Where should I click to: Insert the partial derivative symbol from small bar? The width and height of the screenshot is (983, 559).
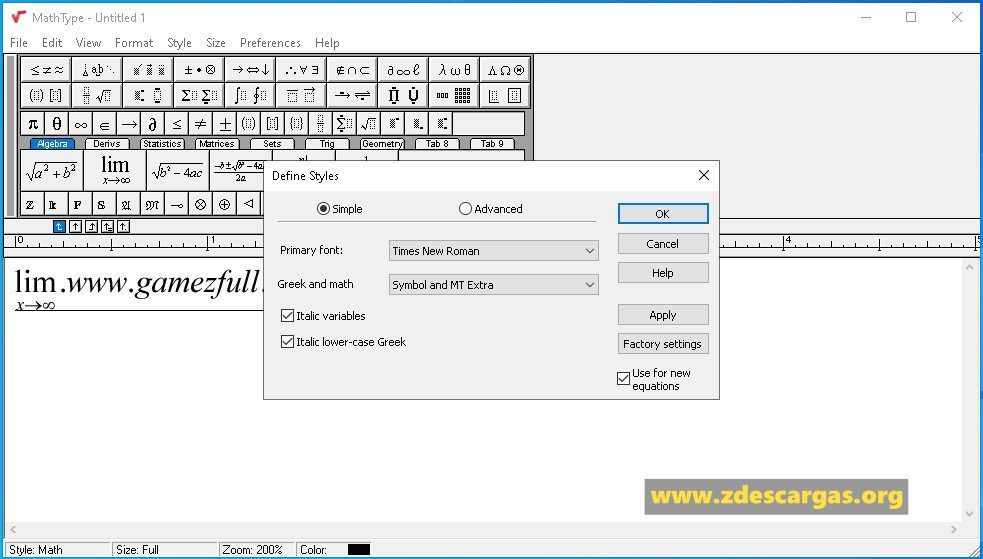point(152,123)
